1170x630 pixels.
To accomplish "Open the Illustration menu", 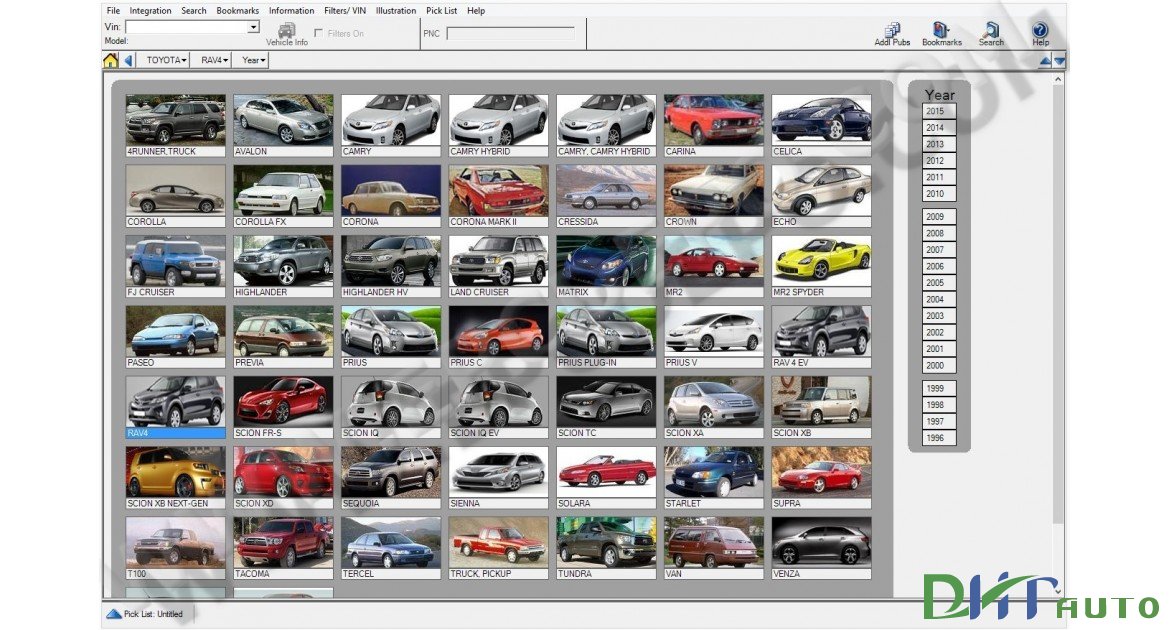I will (x=395, y=11).
